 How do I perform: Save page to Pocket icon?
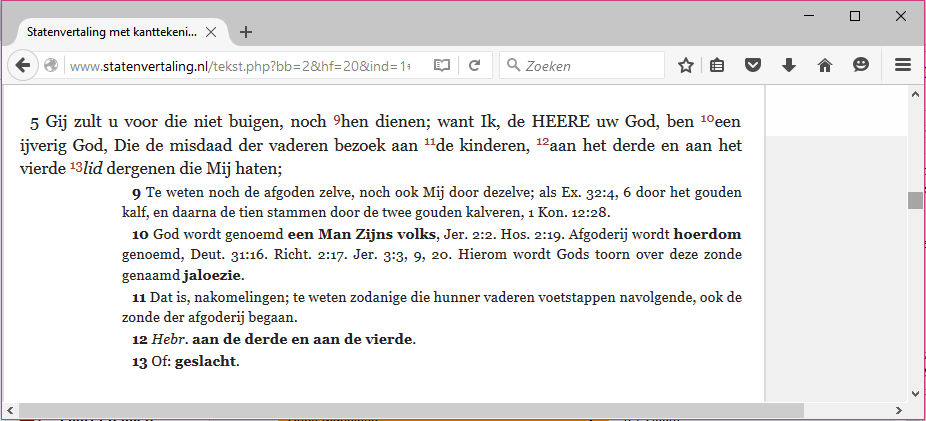752,65
